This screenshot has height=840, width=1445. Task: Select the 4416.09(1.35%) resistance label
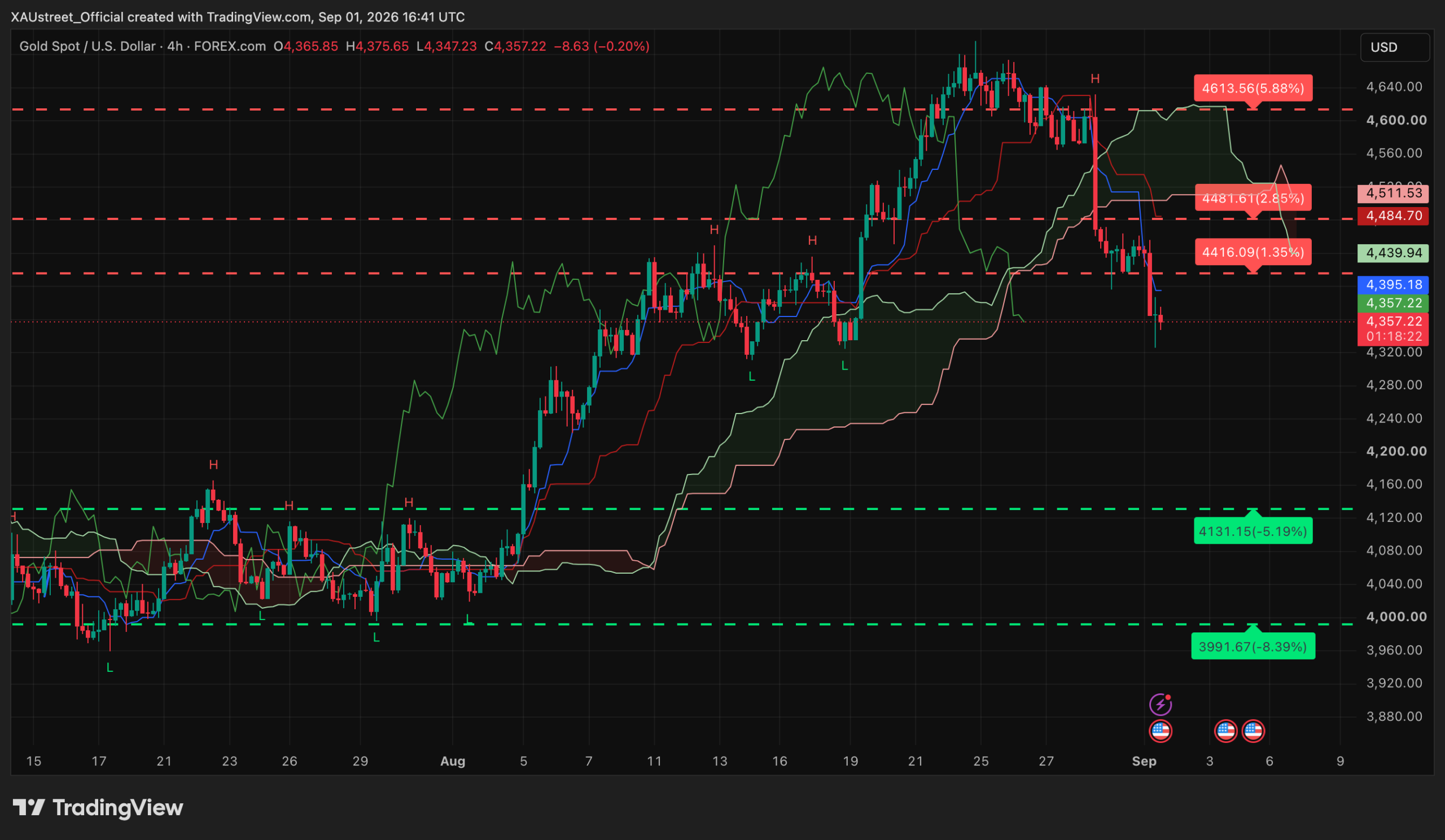(x=1253, y=252)
